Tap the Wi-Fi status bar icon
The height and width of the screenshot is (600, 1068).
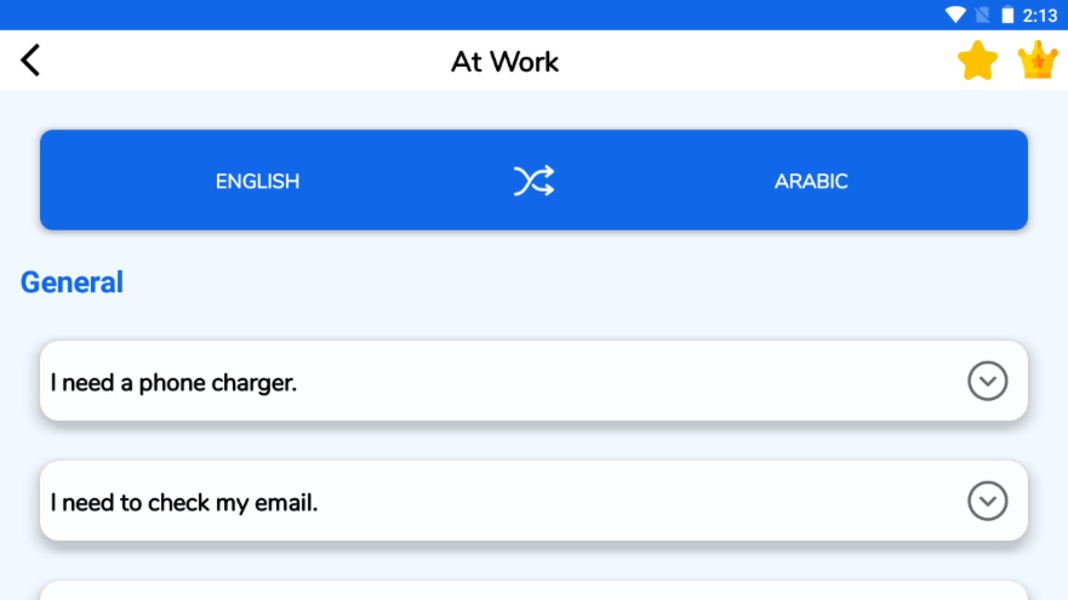coord(956,15)
